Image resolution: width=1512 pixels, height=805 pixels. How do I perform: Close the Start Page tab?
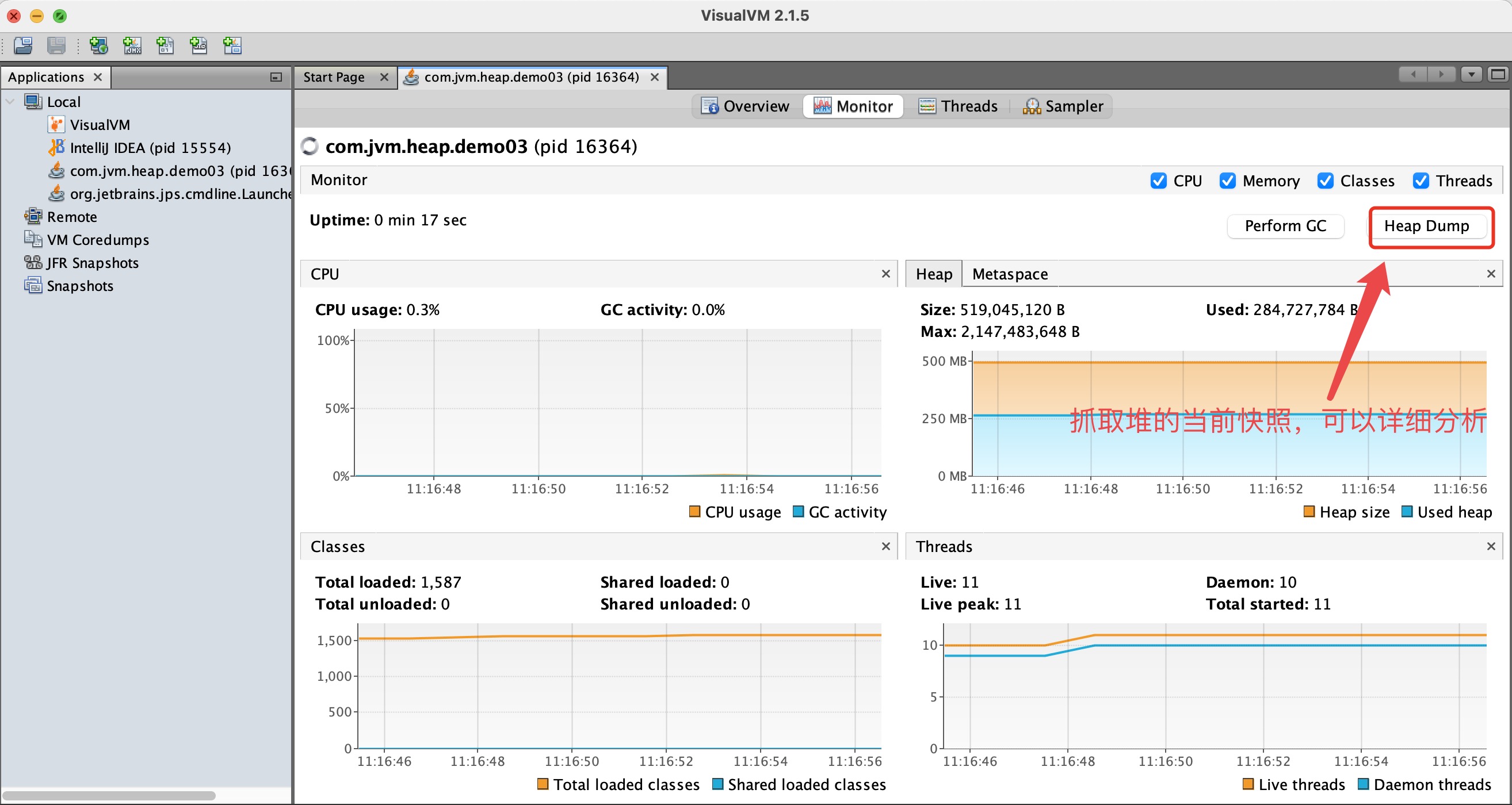coord(384,77)
